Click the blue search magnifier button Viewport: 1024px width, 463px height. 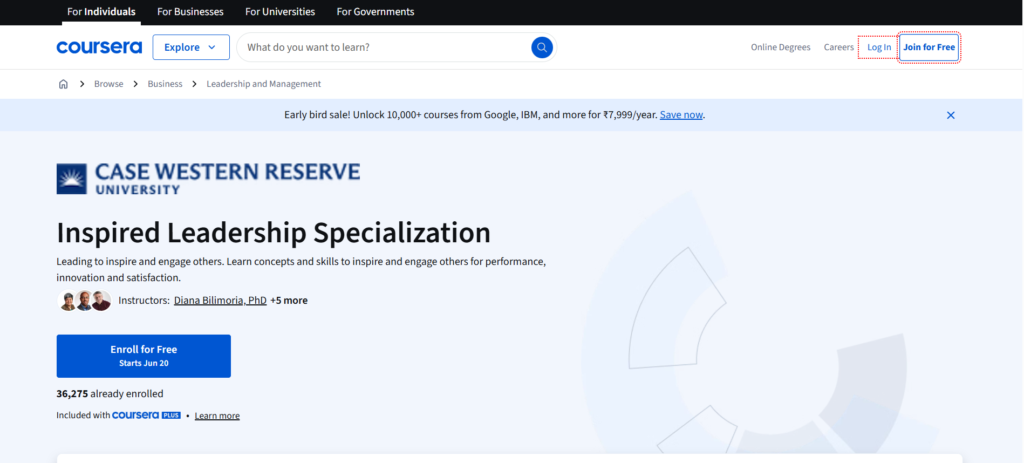click(542, 47)
